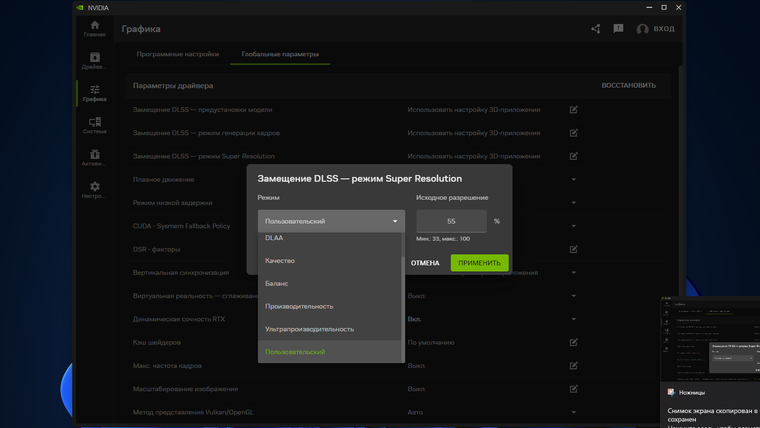This screenshot has width=760, height=428.
Task: Click the Метод представления value Авто
Action: coord(415,412)
